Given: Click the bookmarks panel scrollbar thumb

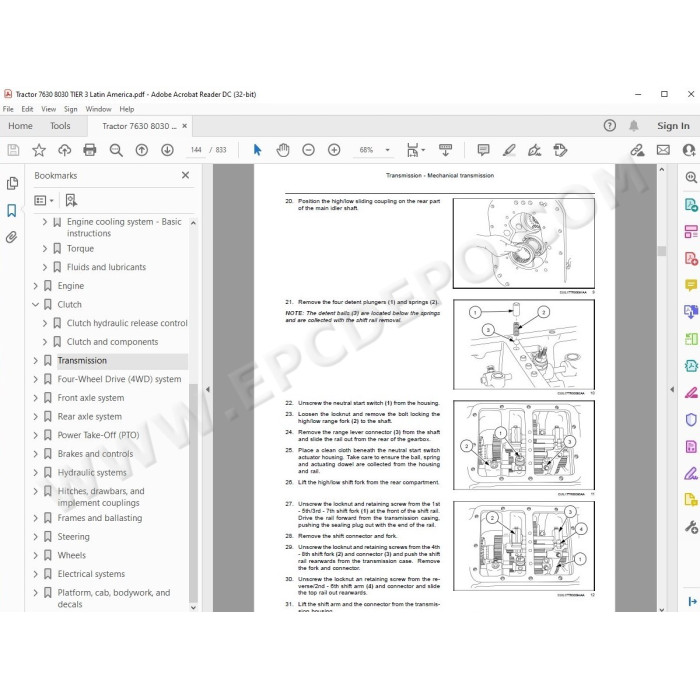Looking at the screenshot, I should [193, 491].
